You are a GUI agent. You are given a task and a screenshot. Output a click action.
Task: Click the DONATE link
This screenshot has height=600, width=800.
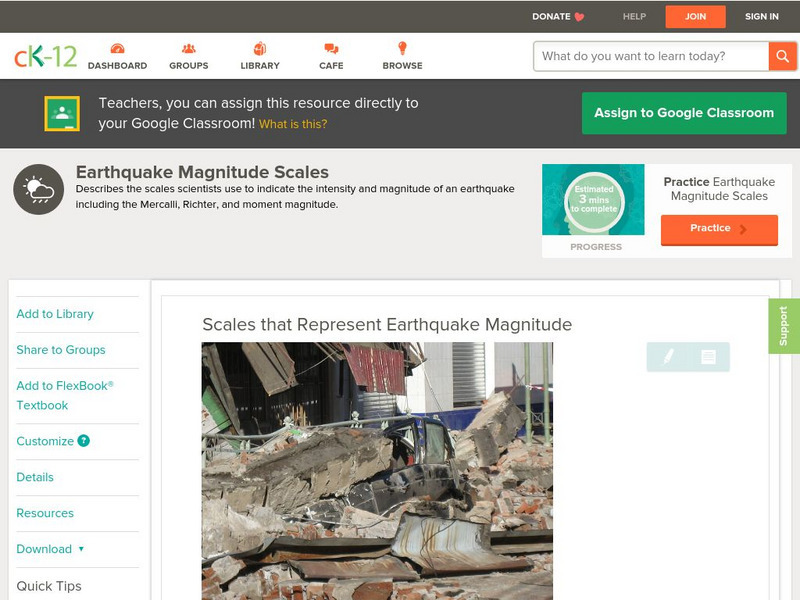point(552,16)
